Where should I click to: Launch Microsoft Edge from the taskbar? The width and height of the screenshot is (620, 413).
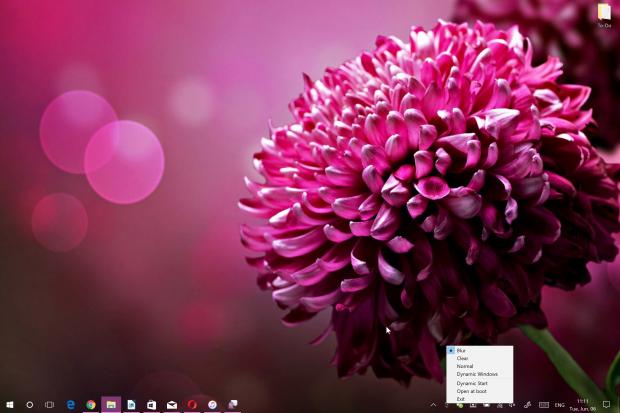[71, 405]
